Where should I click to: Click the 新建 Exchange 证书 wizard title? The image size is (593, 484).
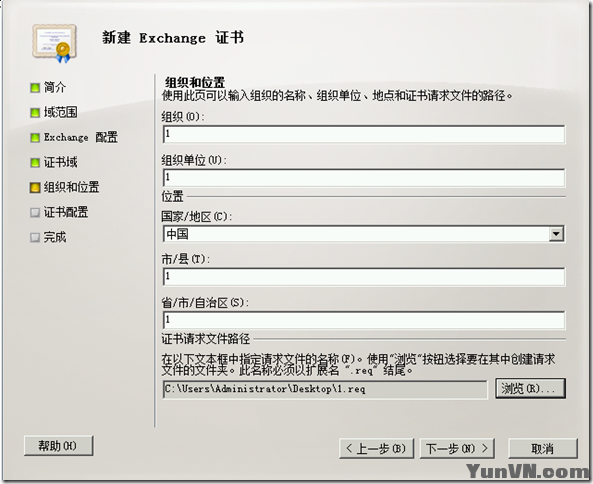point(173,38)
